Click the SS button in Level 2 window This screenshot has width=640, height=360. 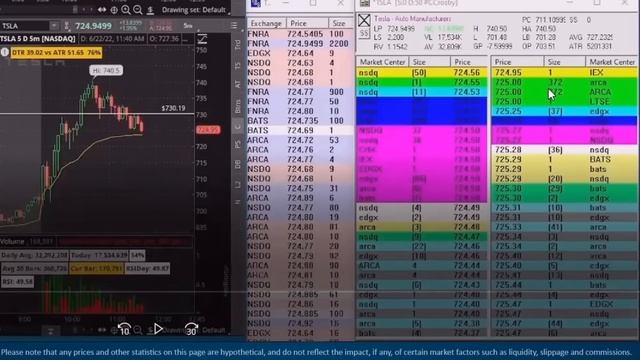click(x=364, y=33)
